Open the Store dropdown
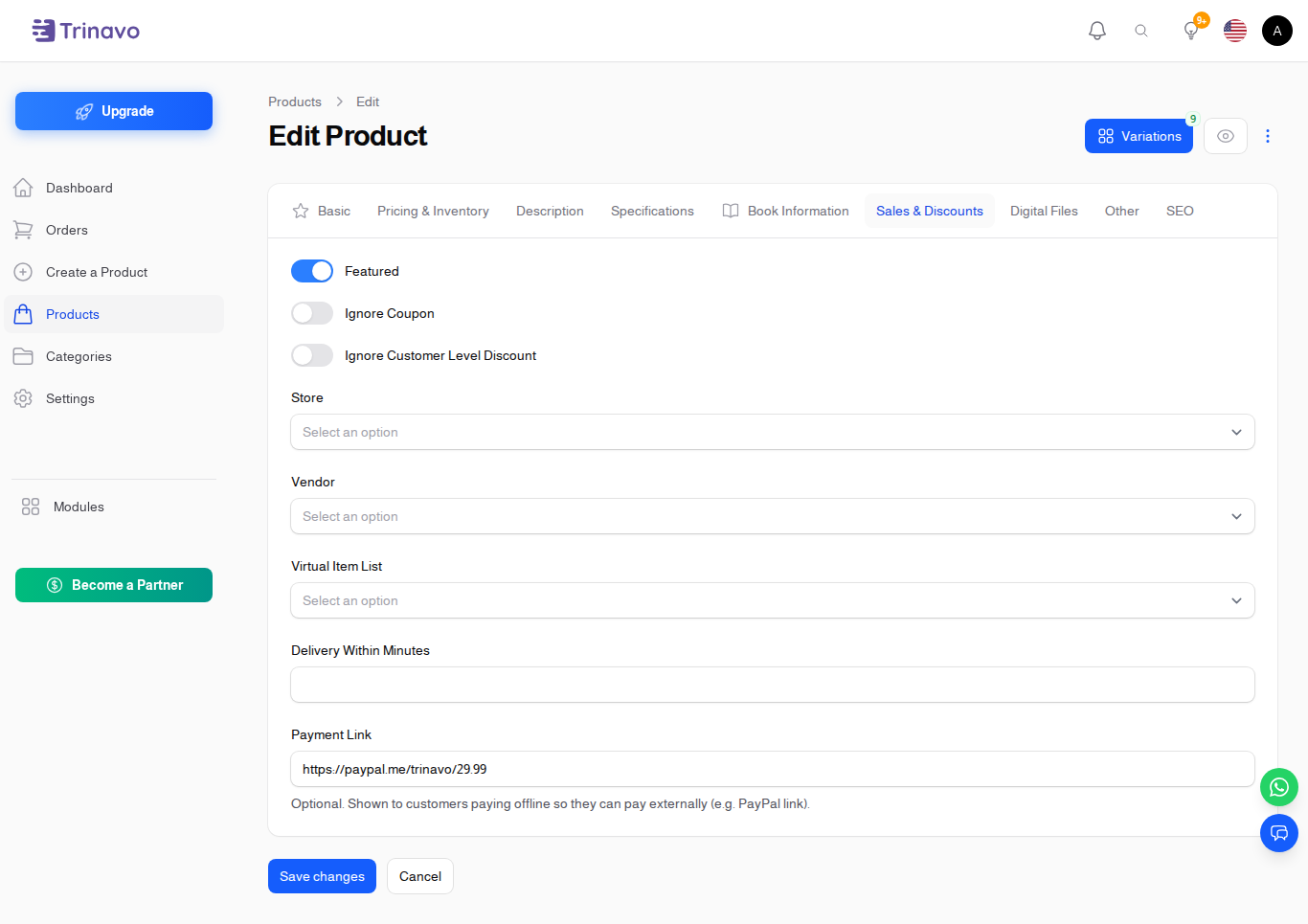 (x=773, y=432)
